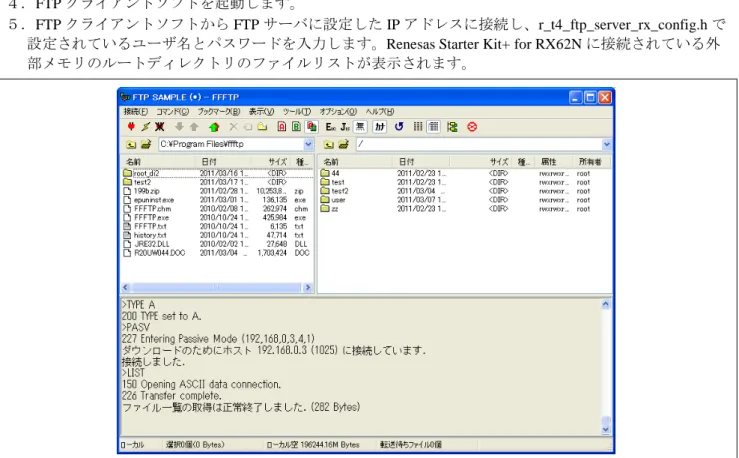739x458 pixels.
Task: Open the コマンド(C) menu
Action: [172, 112]
